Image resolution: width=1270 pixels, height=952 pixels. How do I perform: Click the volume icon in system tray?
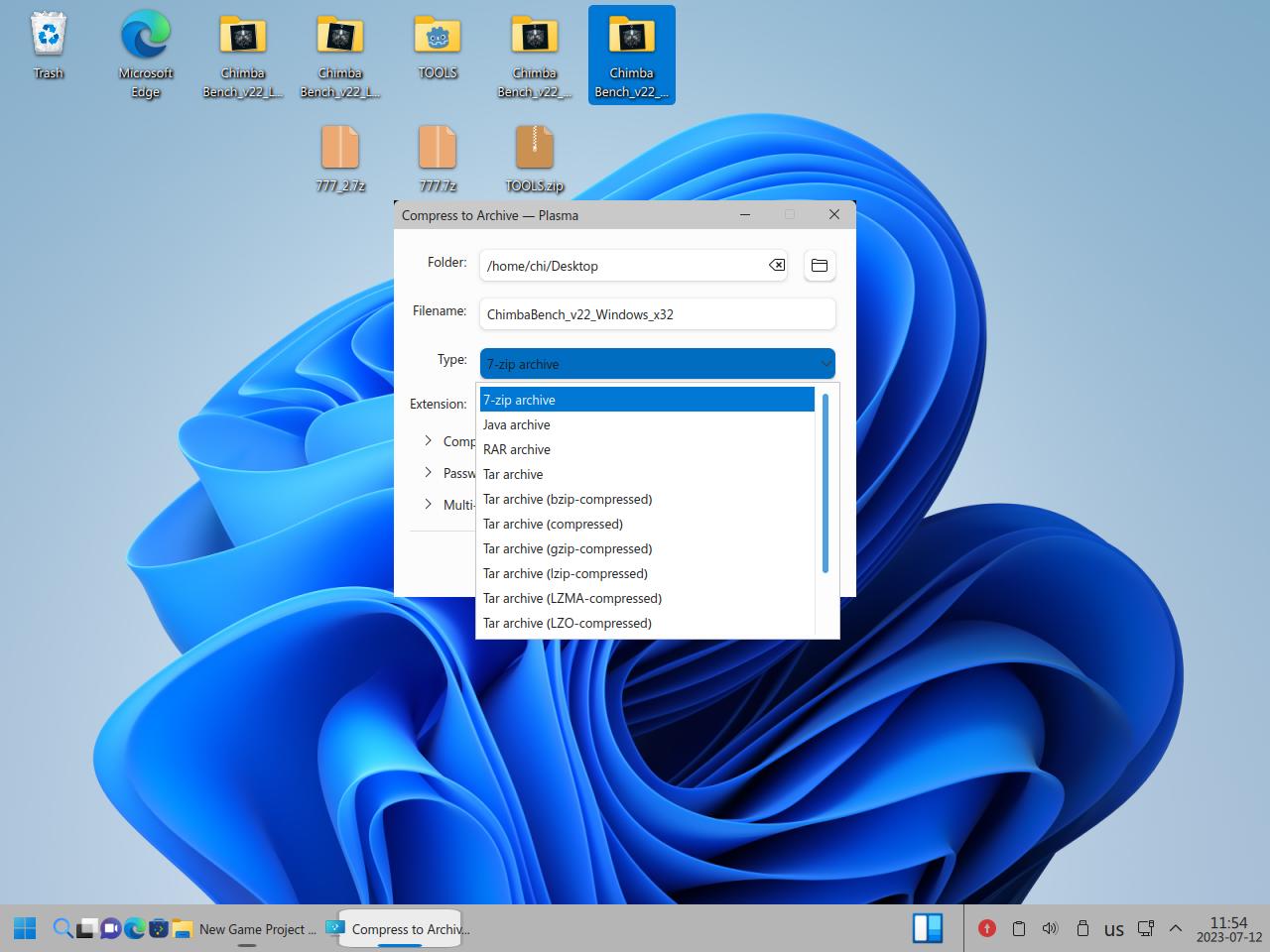1050,928
